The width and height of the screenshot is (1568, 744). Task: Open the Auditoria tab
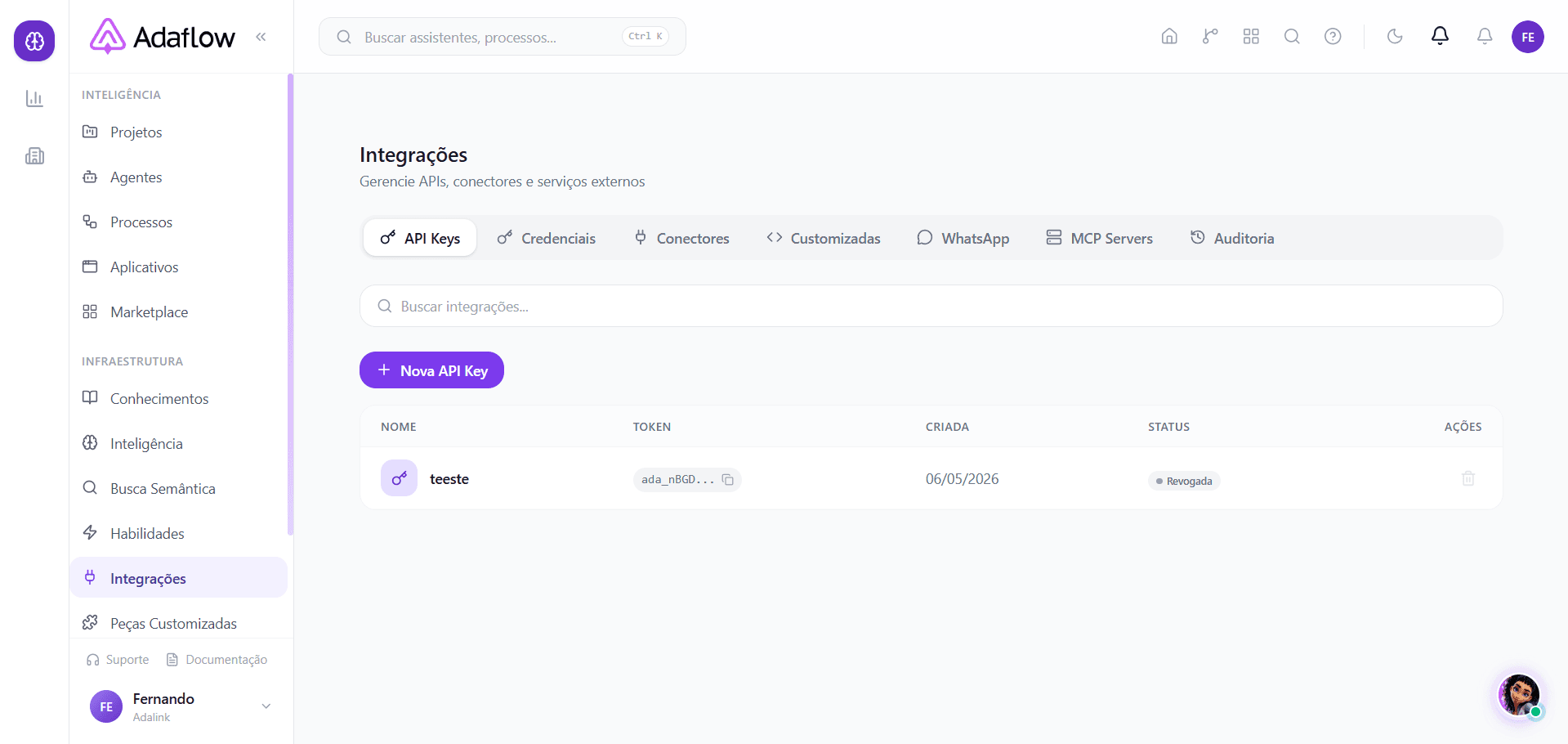tap(1232, 238)
